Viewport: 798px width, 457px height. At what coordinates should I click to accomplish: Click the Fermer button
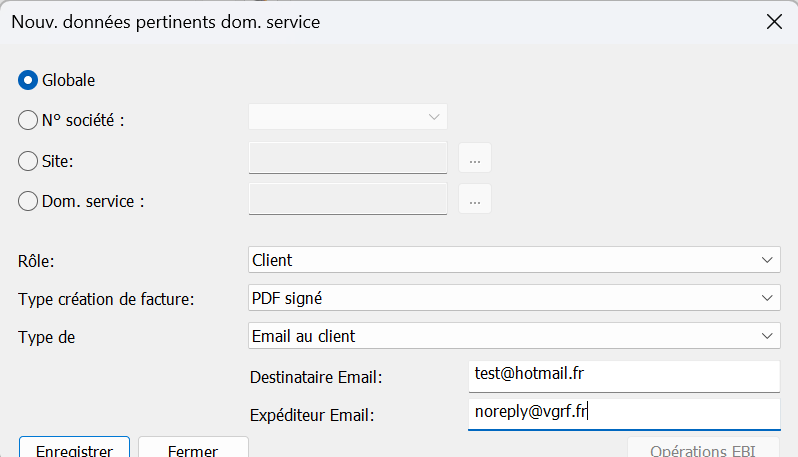[193, 448]
